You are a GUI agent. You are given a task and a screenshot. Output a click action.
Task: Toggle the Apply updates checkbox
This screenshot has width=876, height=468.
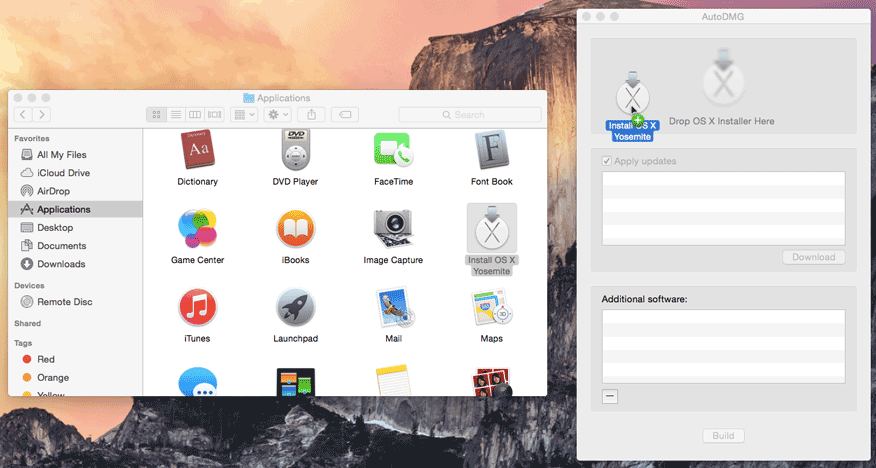pos(607,161)
